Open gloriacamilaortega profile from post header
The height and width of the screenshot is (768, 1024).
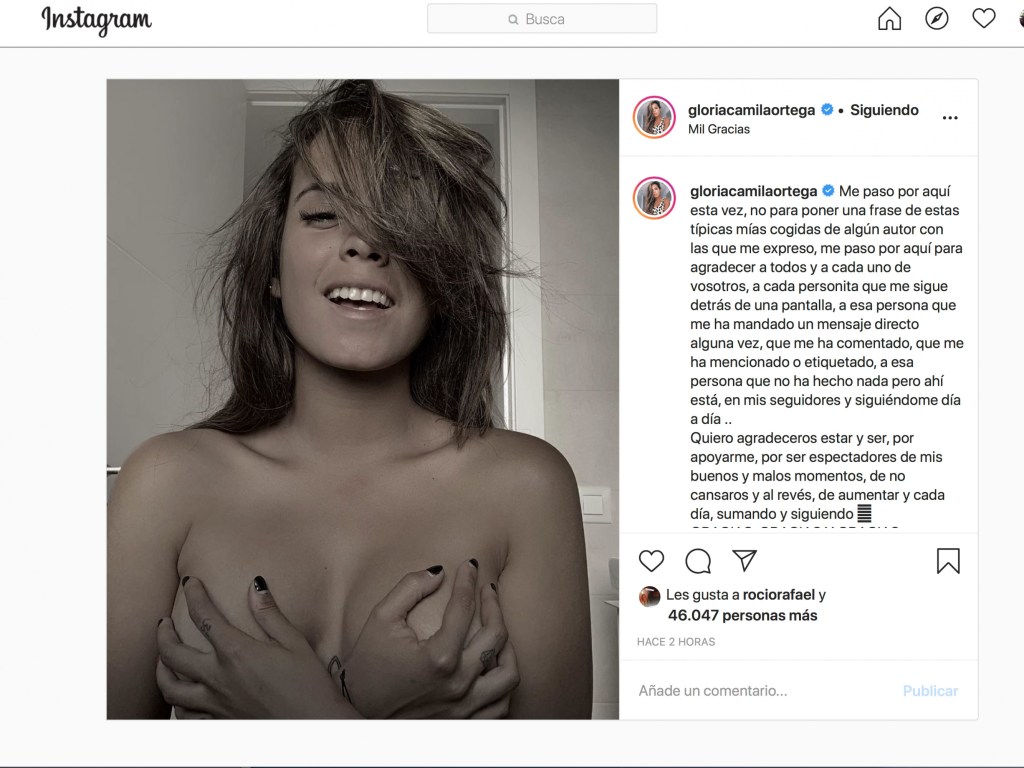[751, 110]
